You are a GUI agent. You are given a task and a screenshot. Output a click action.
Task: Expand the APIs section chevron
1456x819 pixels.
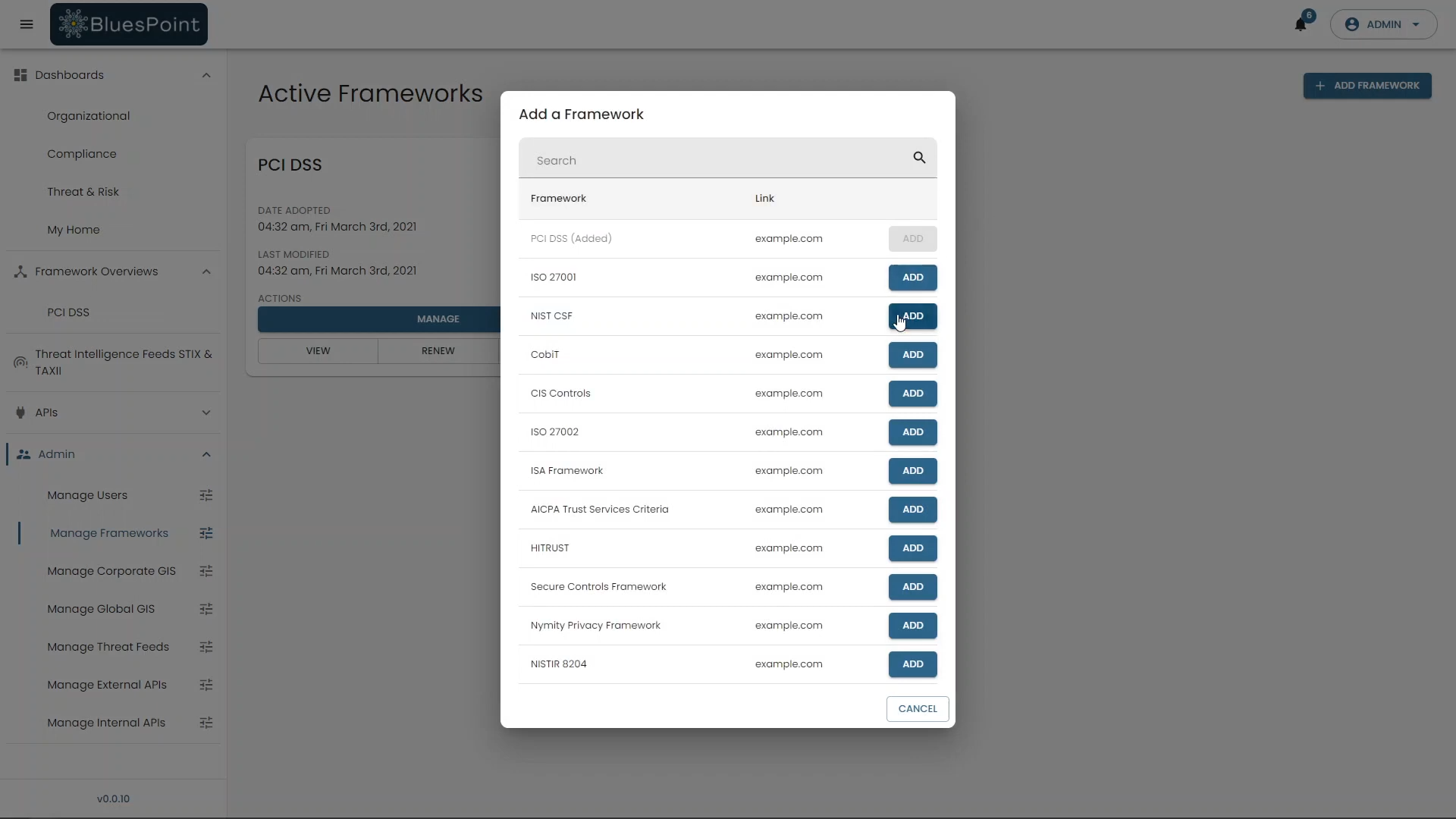(x=206, y=413)
